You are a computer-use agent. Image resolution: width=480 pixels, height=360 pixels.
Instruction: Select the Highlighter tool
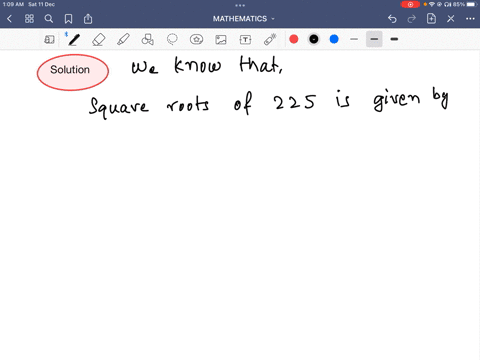click(x=123, y=40)
